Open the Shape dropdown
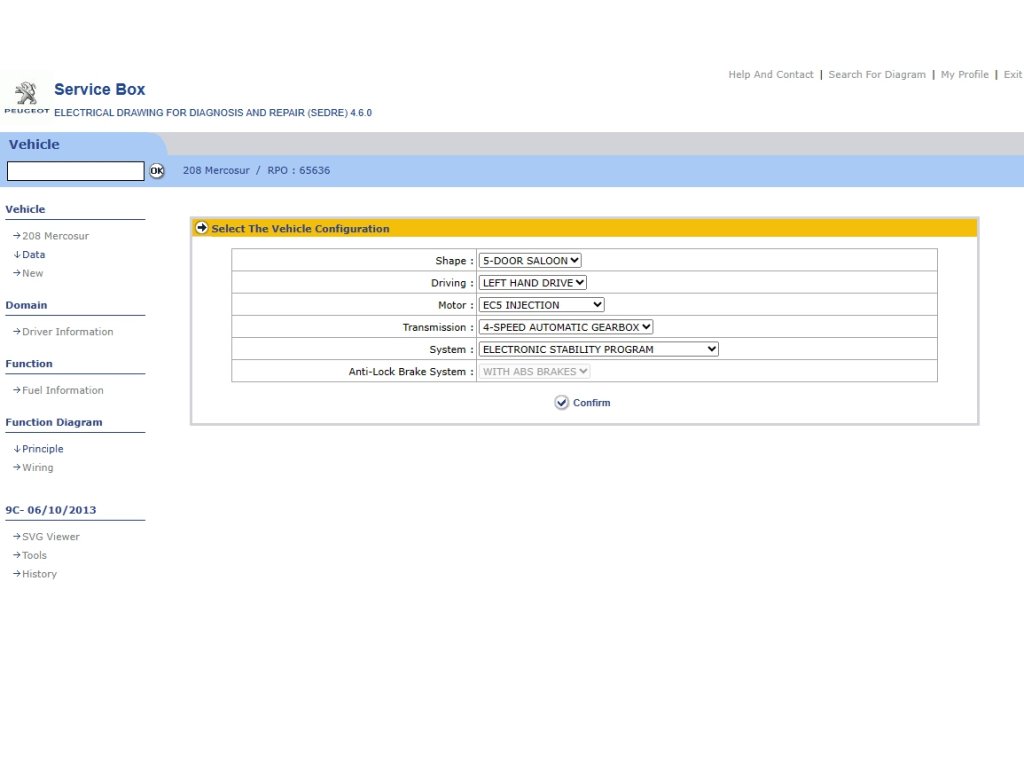Image resolution: width=1024 pixels, height=768 pixels. tap(530, 261)
